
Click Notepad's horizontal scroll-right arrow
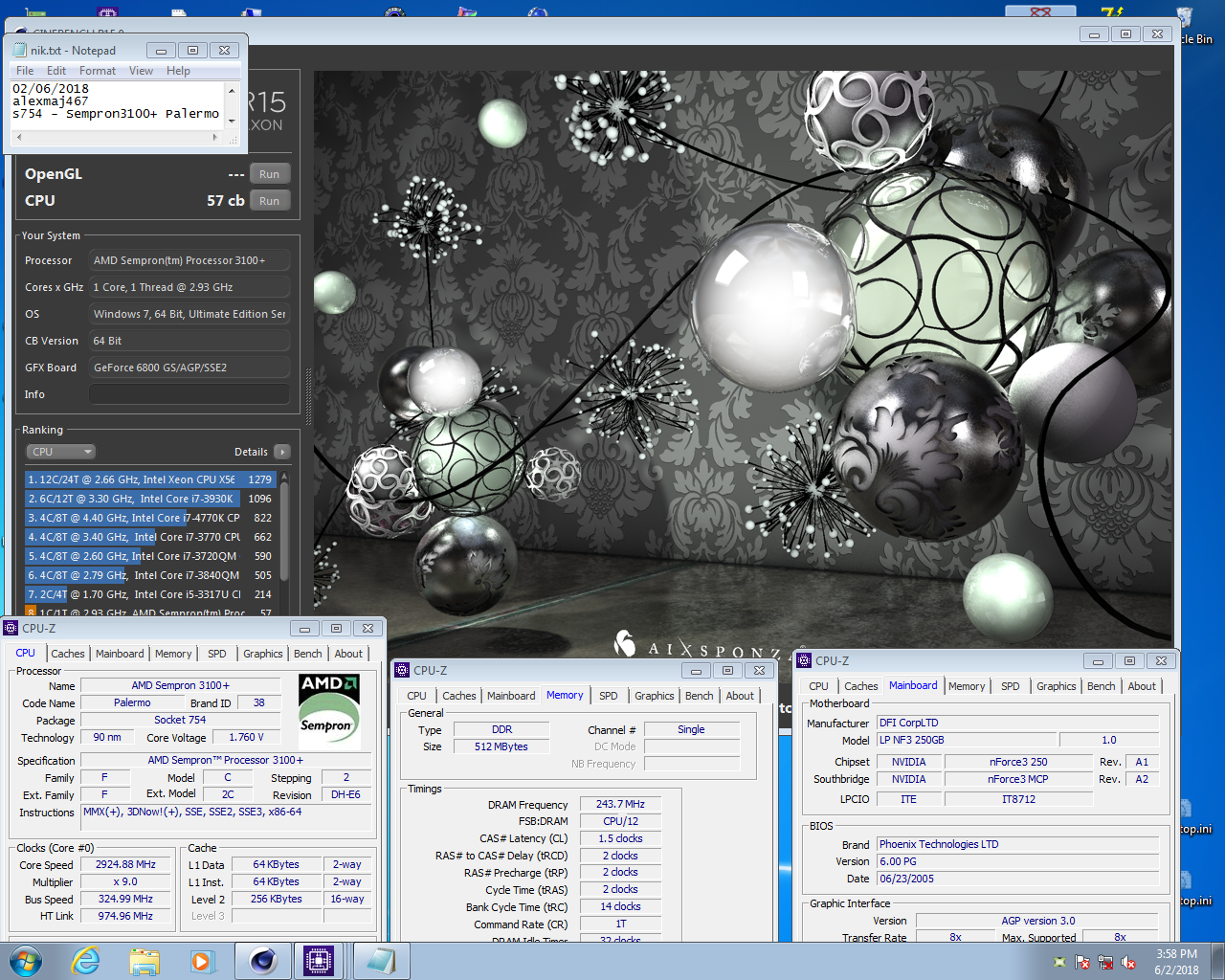coord(215,138)
